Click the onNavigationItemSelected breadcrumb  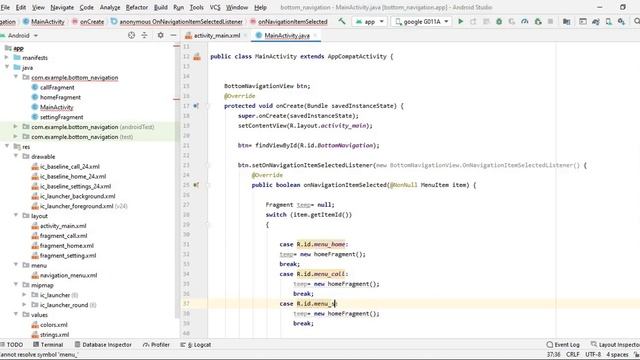[289, 22]
